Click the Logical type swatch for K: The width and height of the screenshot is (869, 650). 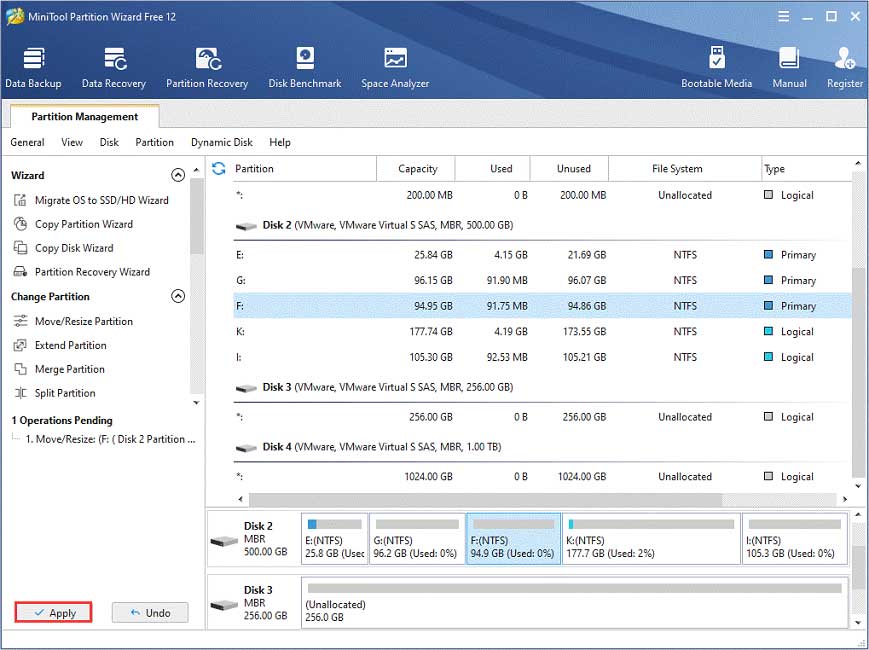pyautogui.click(x=768, y=331)
